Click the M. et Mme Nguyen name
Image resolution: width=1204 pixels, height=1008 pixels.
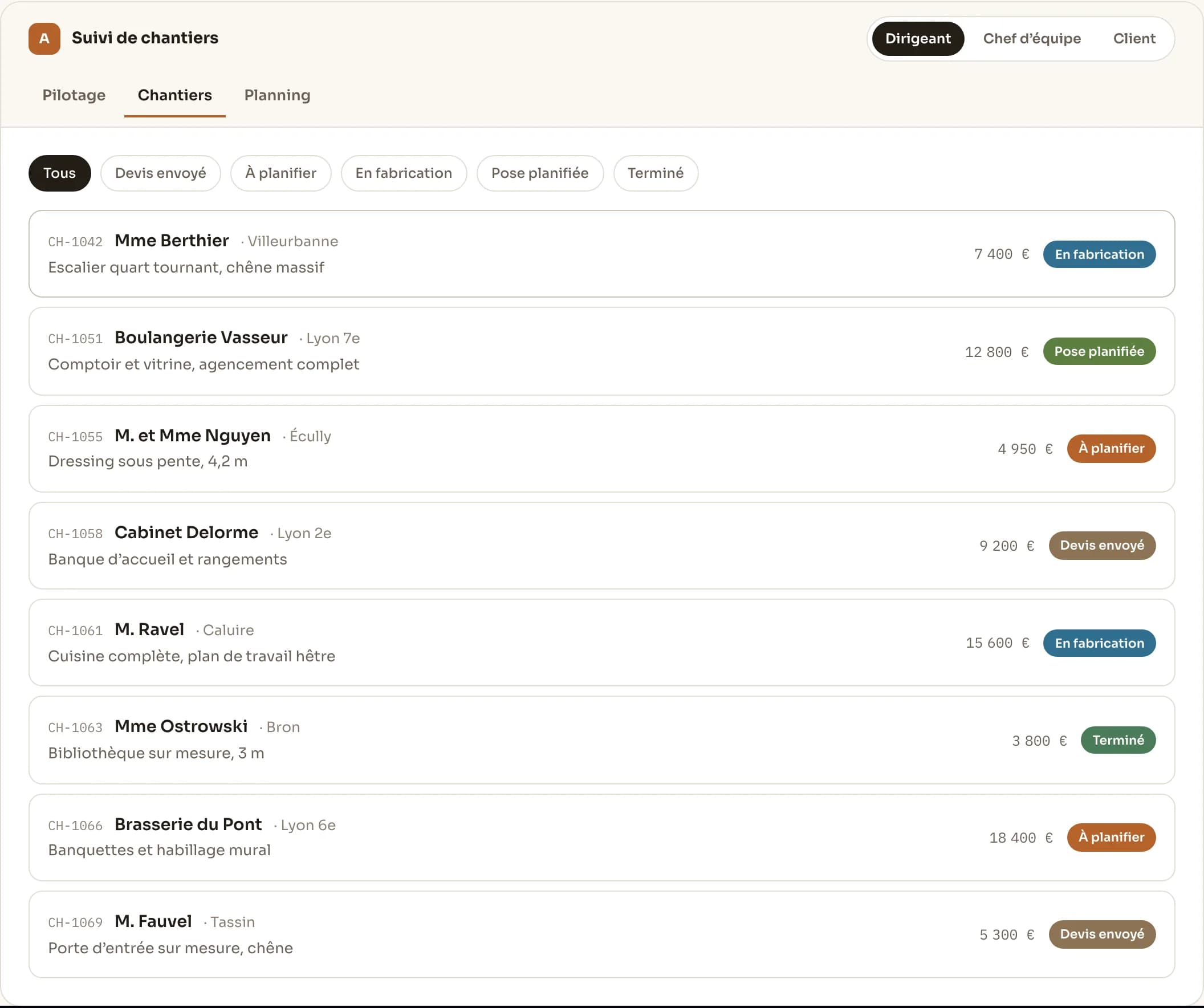[193, 436]
